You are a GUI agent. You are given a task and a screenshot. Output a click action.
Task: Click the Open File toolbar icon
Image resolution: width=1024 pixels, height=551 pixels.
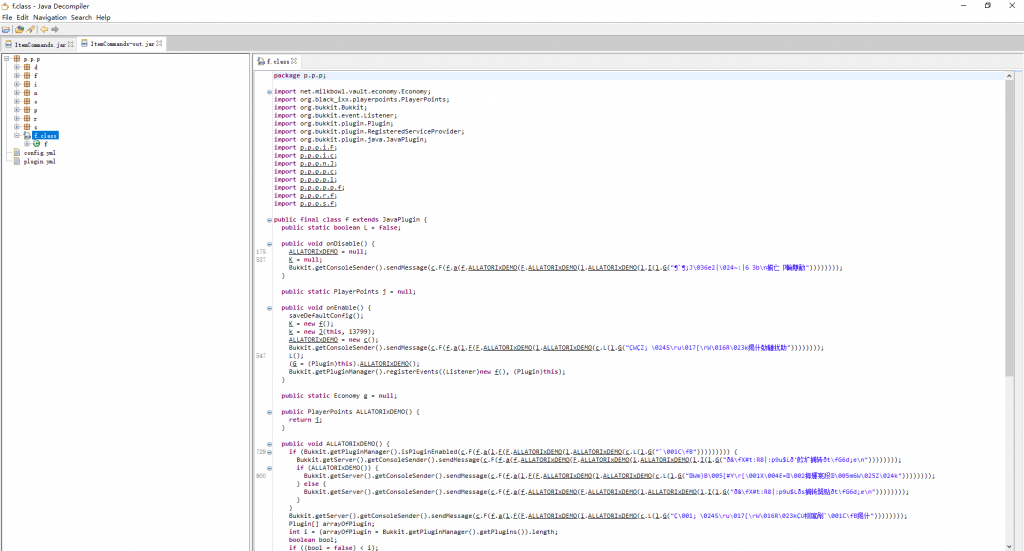[6, 29]
